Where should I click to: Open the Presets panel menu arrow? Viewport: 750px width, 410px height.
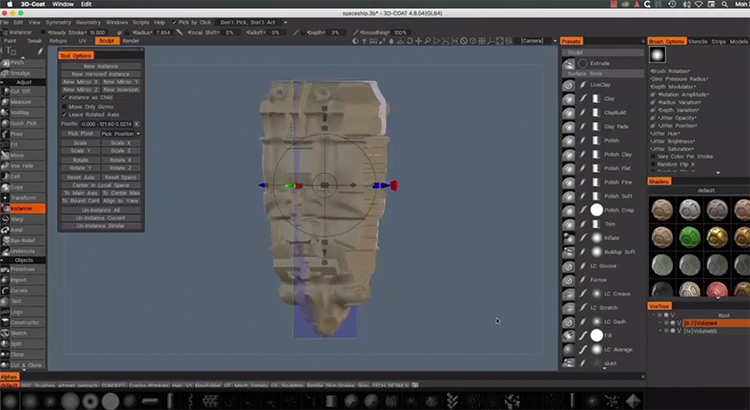tap(643, 42)
